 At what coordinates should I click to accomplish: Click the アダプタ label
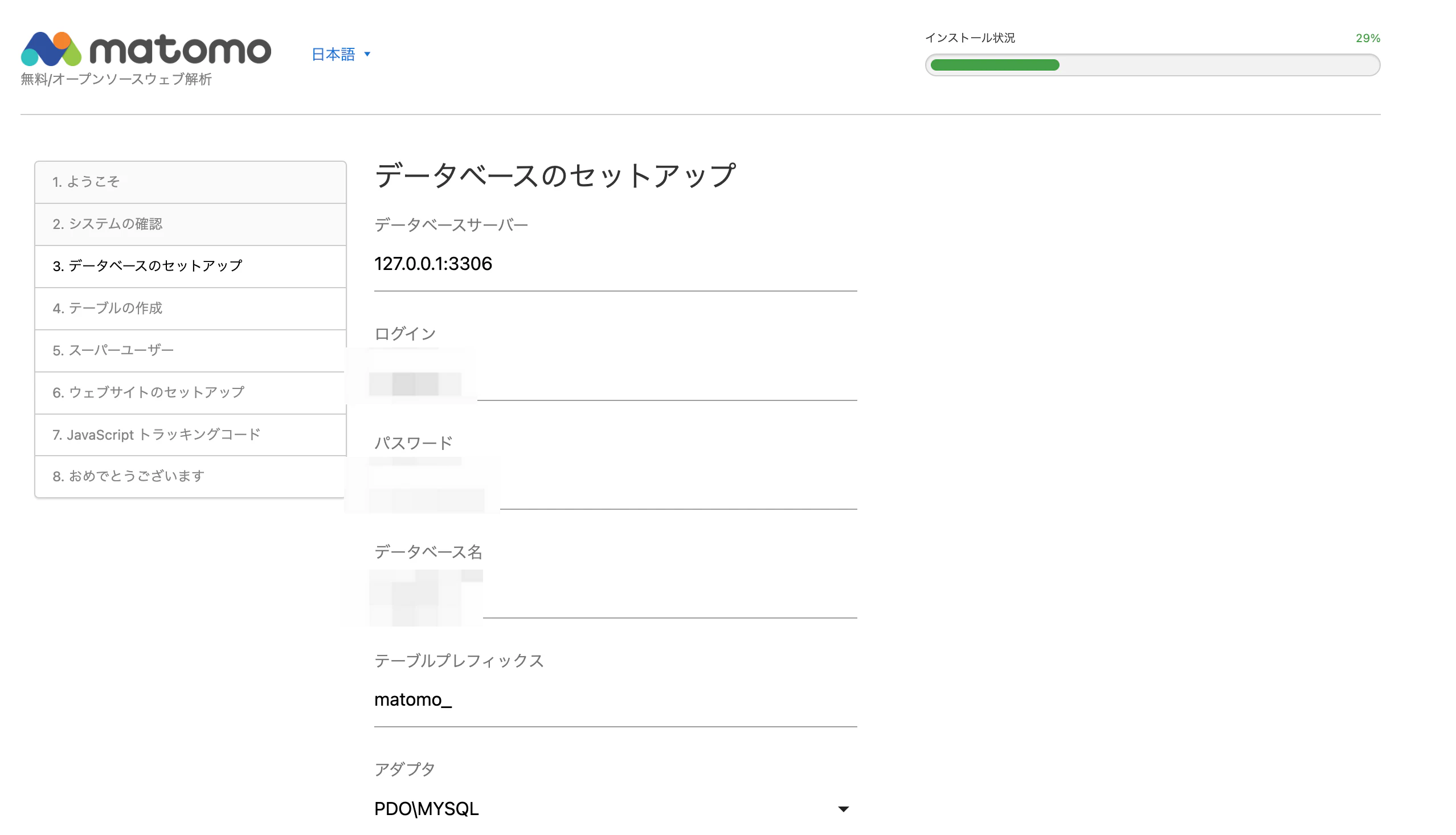point(404,769)
